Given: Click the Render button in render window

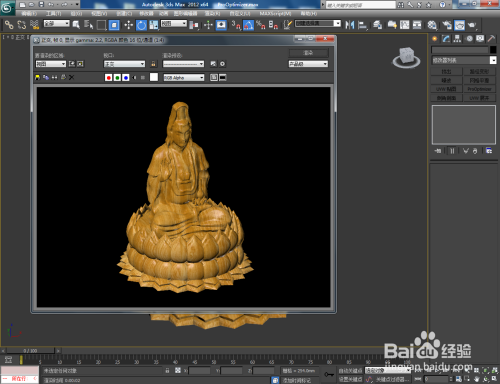Looking at the screenshot, I should tap(308, 53).
